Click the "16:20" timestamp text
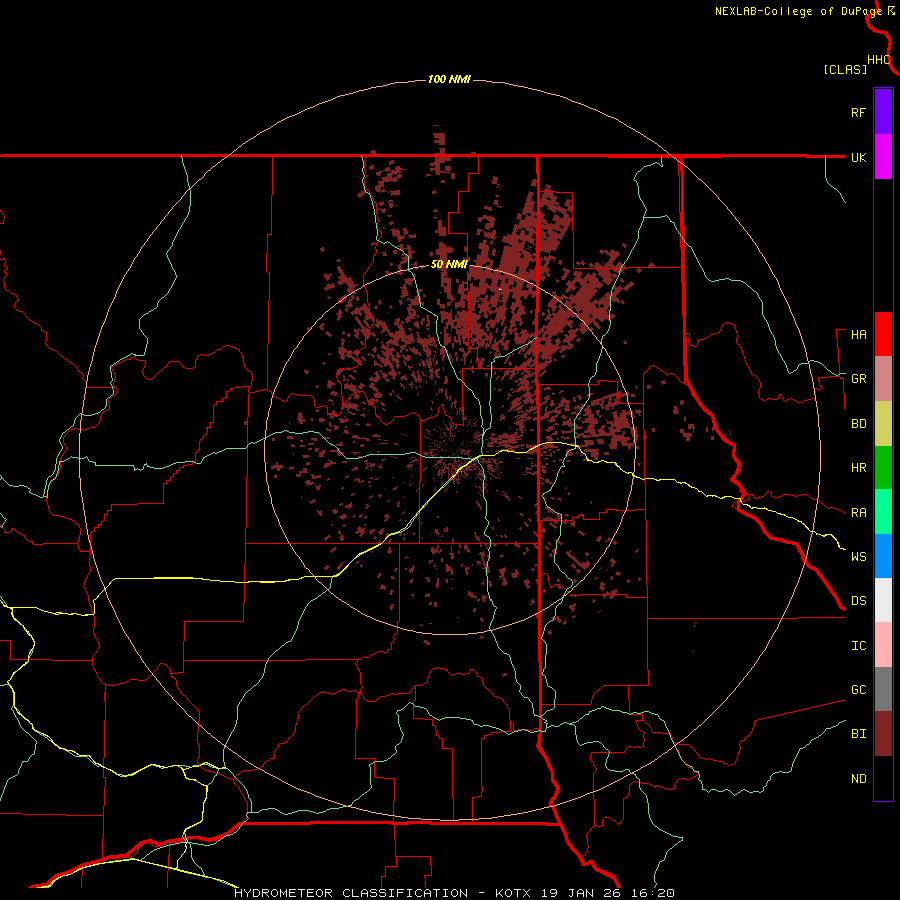Viewport: 900px width, 900px height. pyautogui.click(x=651, y=893)
